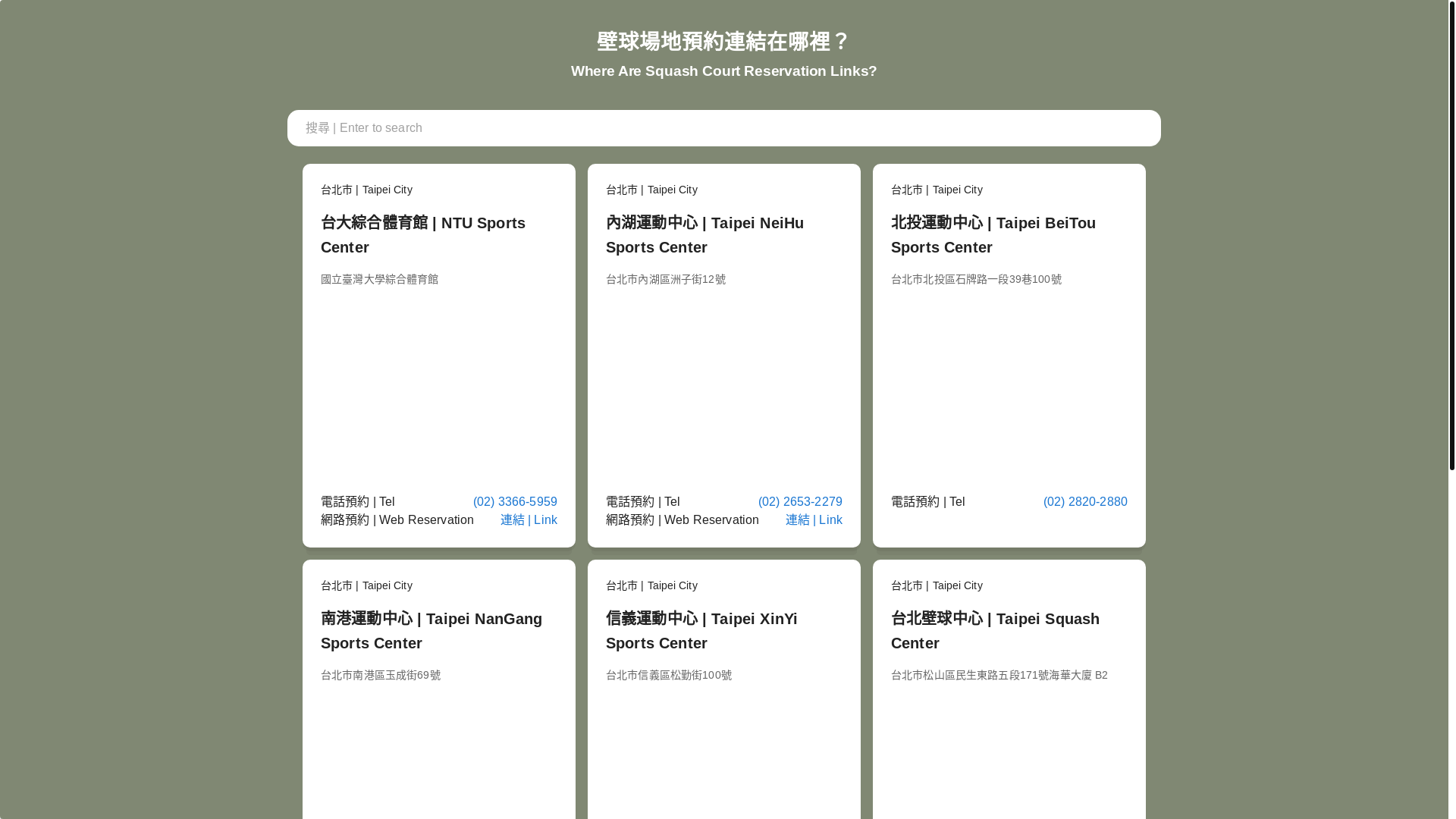Select Taipei NanGang Sports Center title

[431, 631]
